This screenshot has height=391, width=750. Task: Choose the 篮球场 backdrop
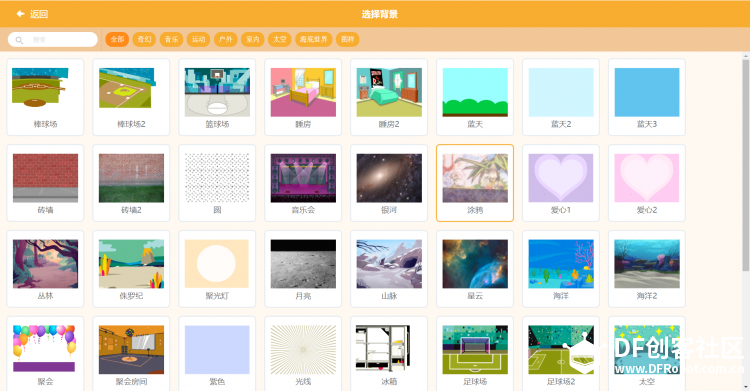click(217, 97)
